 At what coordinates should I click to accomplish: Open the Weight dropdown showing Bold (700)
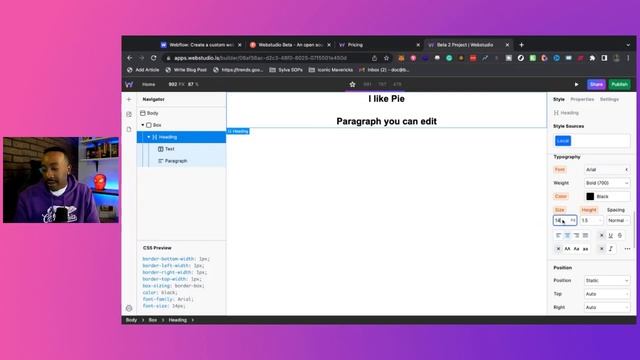[x=607, y=183]
